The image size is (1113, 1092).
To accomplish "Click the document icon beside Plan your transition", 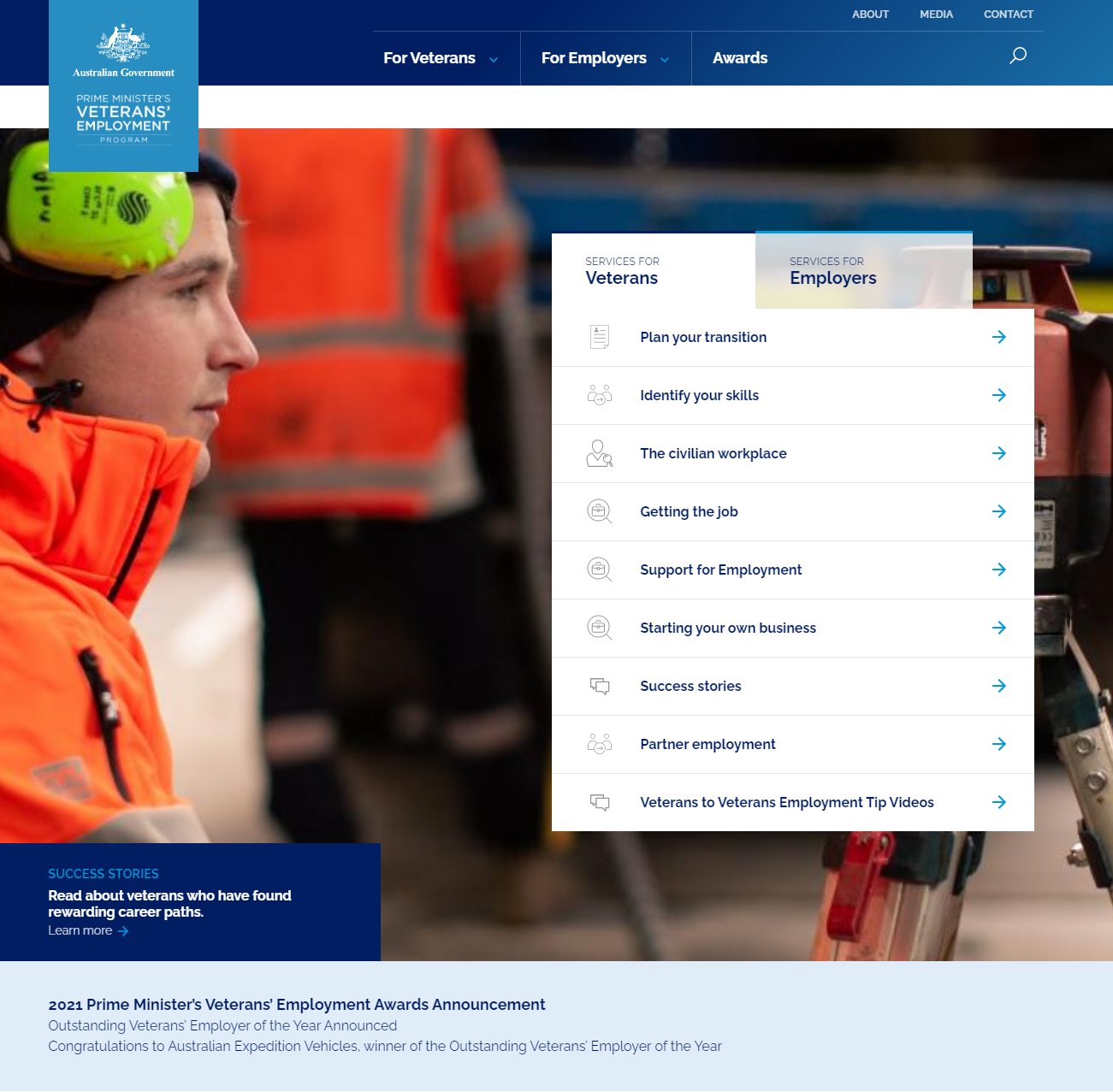I will [600, 337].
